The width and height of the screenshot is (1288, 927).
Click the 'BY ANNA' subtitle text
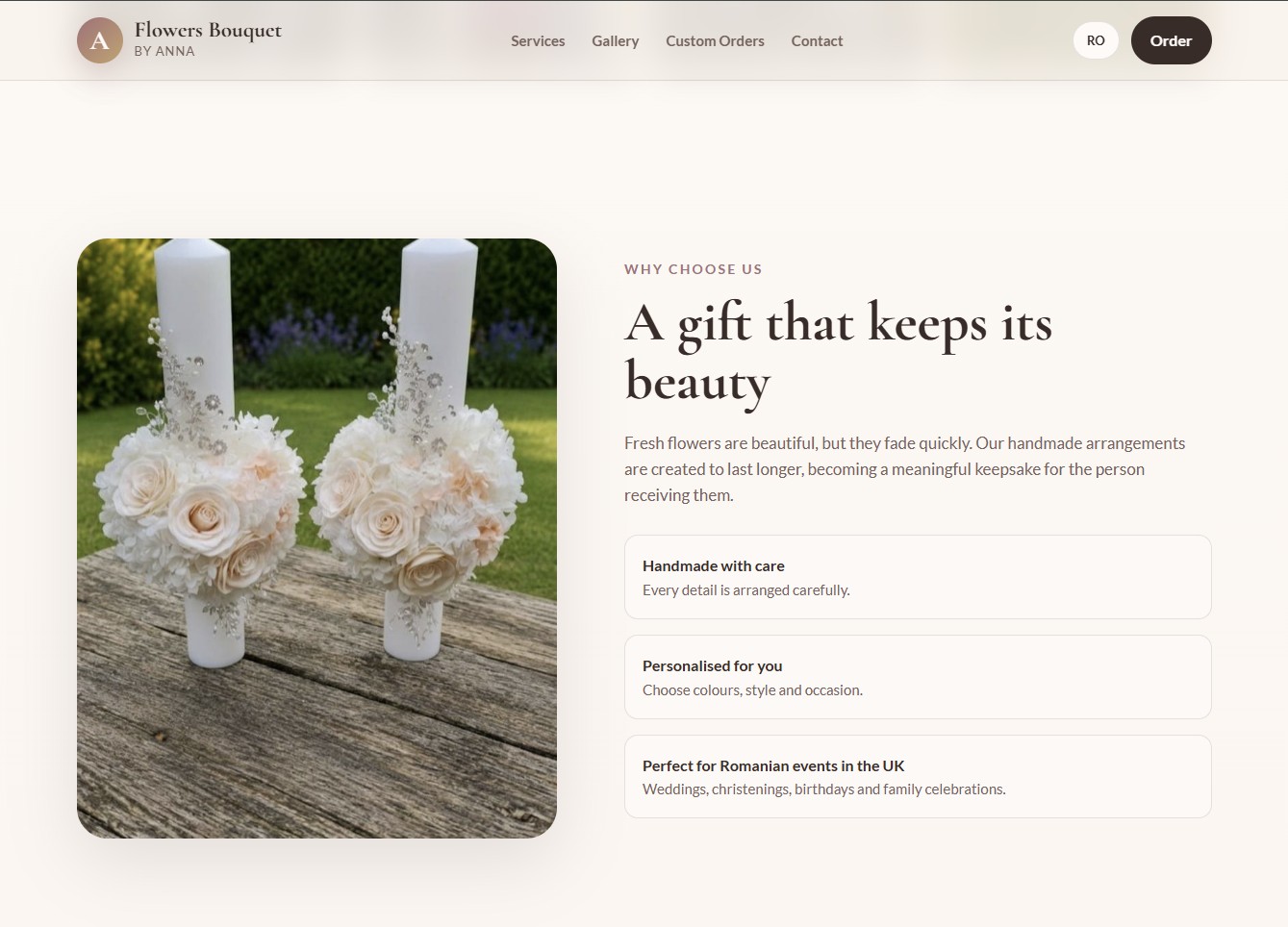coord(164,52)
